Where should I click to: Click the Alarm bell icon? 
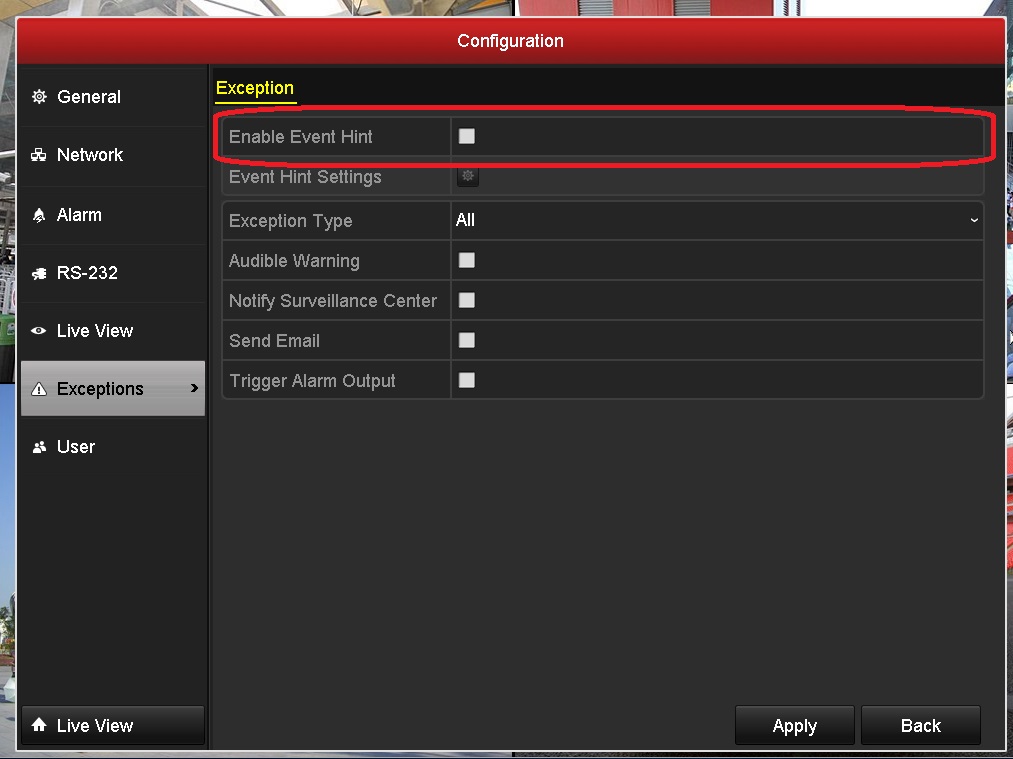pos(39,215)
